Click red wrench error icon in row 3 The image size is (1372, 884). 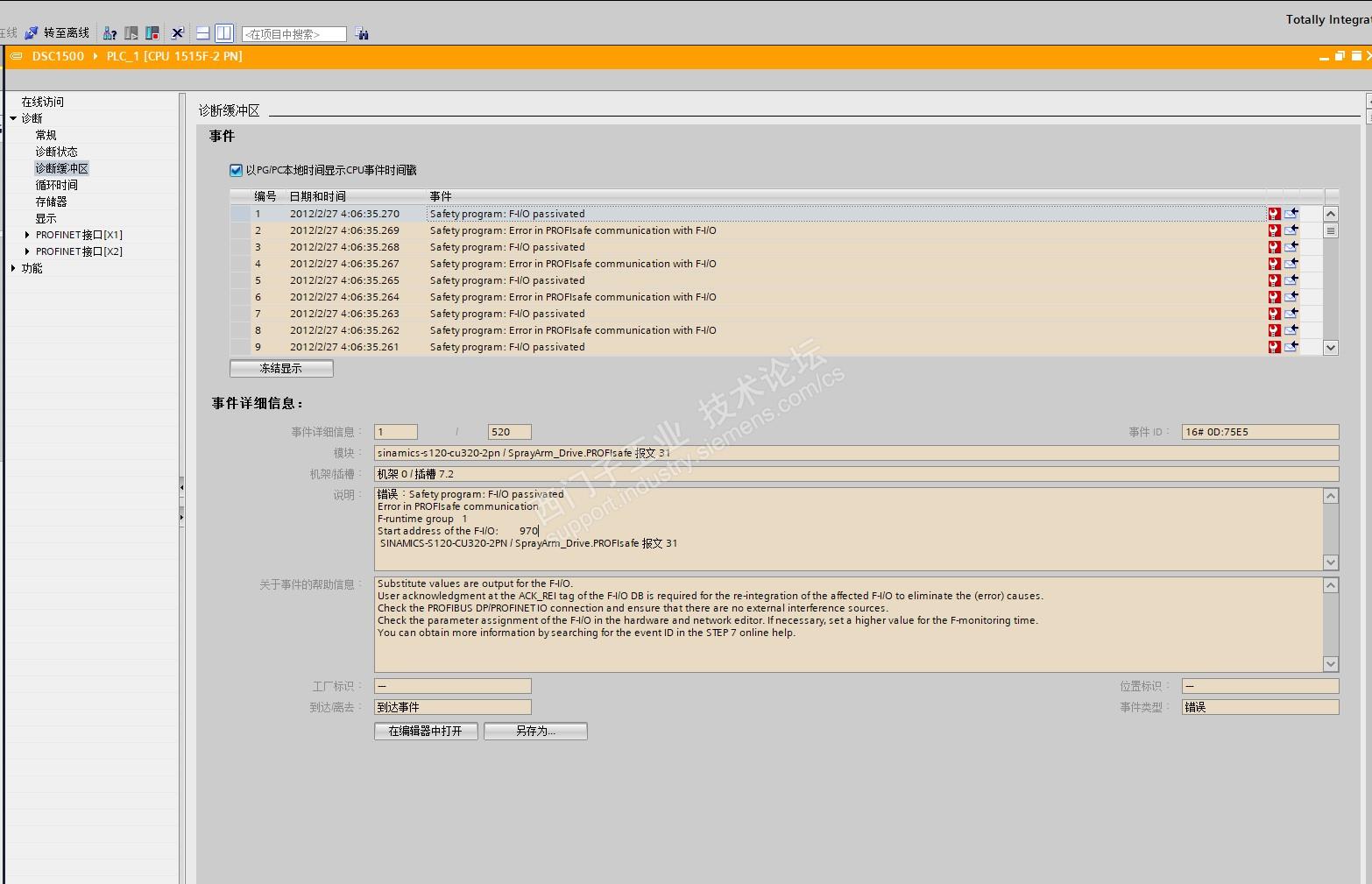pos(1274,247)
